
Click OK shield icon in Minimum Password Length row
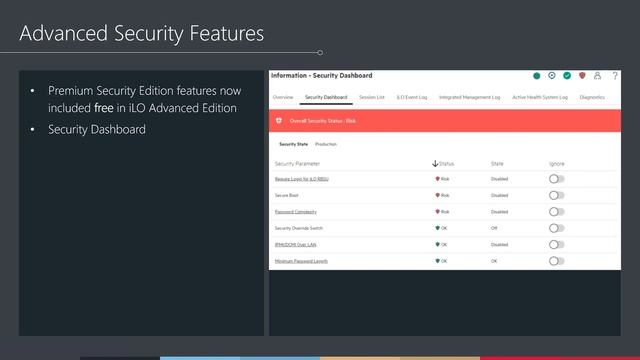point(438,261)
